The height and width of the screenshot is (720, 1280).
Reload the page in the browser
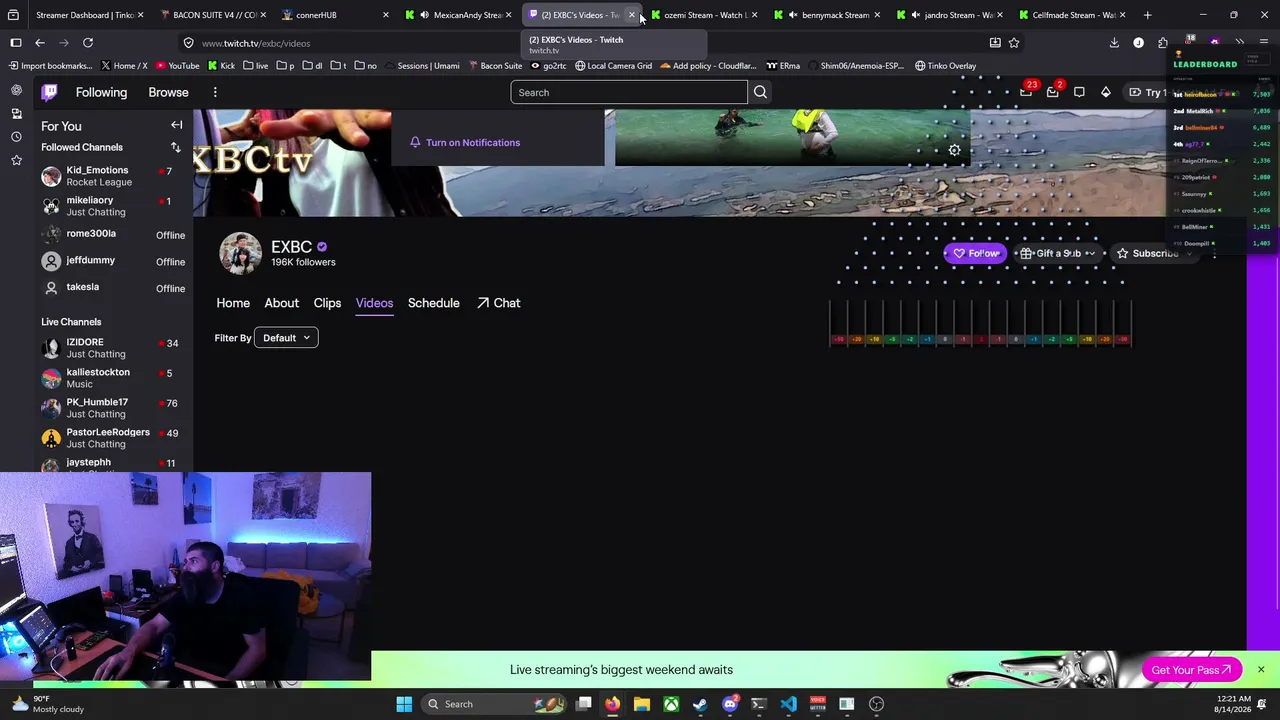88,43
